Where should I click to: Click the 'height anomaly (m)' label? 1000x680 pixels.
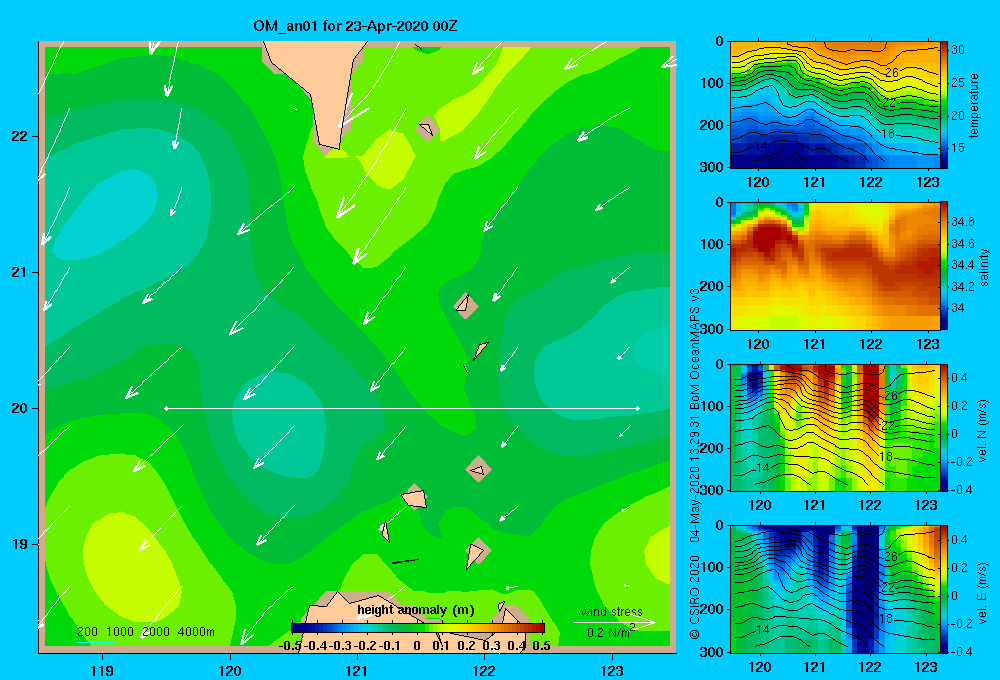[x=416, y=610]
